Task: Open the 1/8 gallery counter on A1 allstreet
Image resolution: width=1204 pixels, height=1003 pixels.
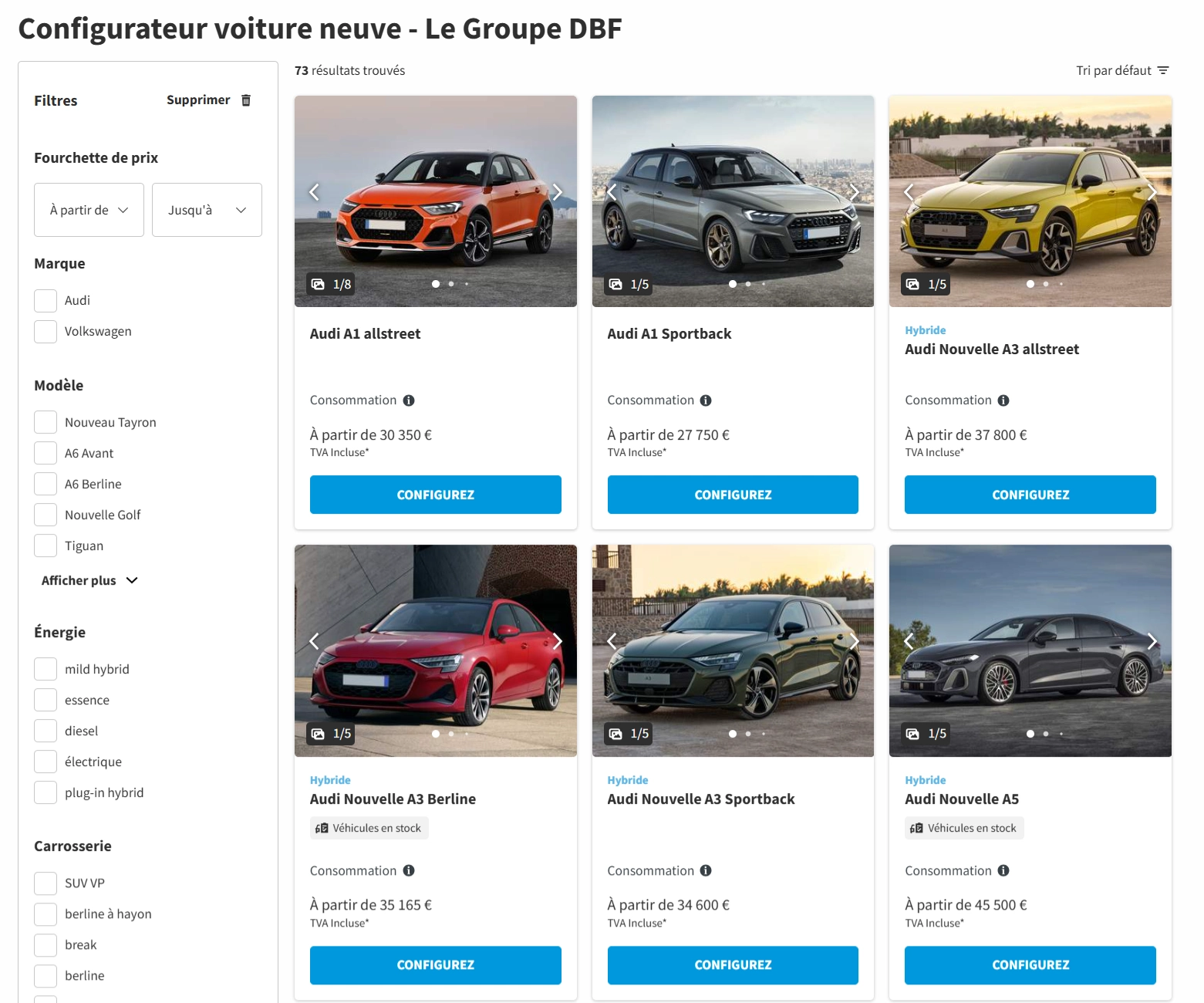Action: pos(331,284)
